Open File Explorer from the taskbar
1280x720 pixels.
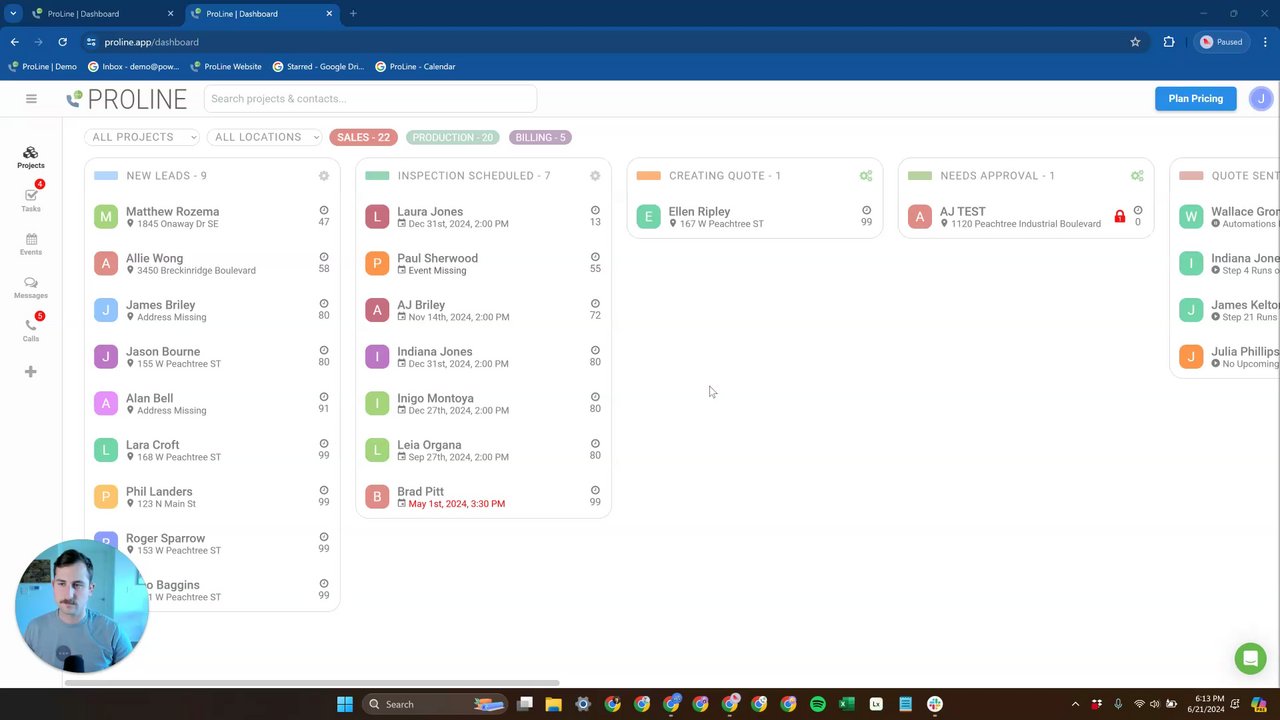(x=554, y=704)
